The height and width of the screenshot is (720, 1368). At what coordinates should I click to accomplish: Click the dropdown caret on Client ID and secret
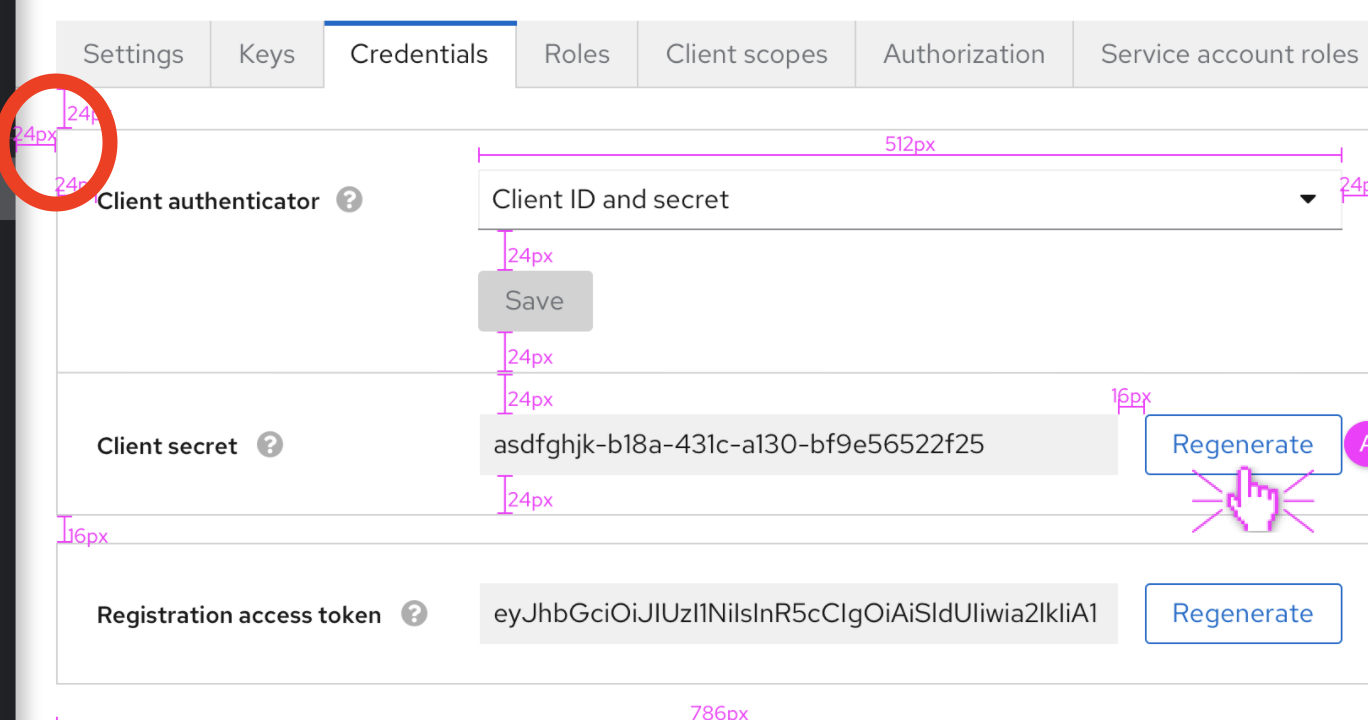coord(1308,199)
